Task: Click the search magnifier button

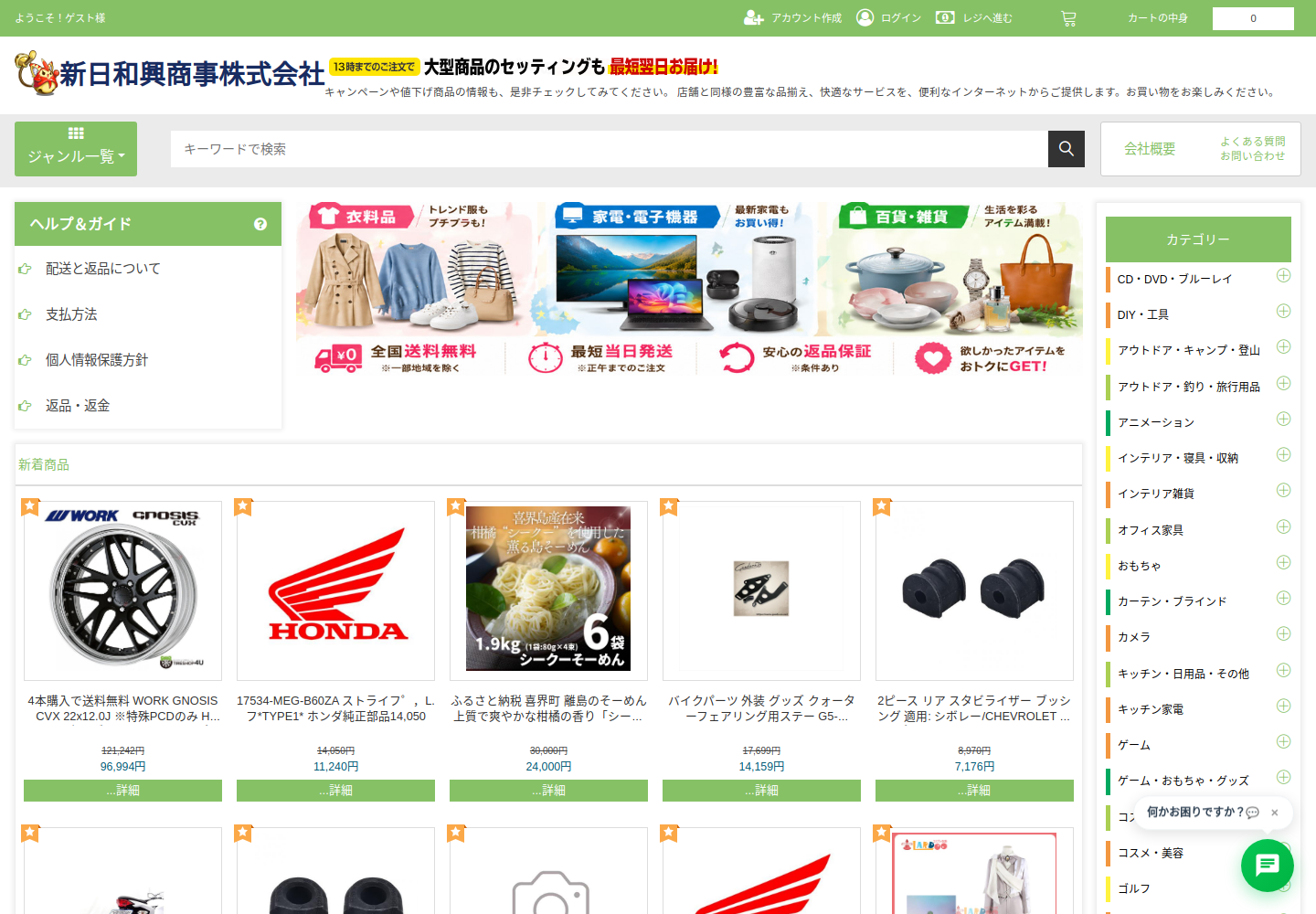Action: click(1067, 149)
